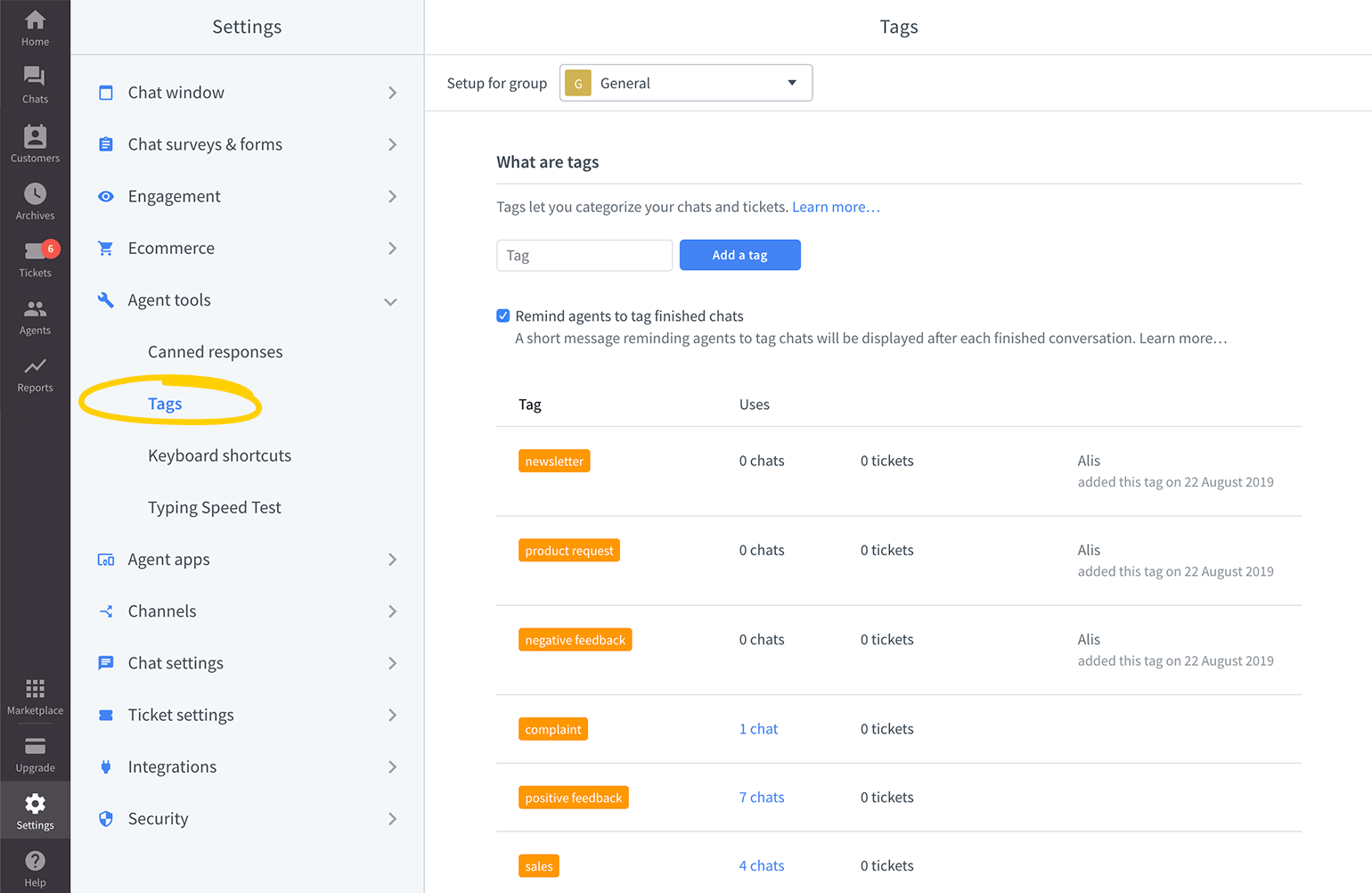This screenshot has width=1372, height=893.
Task: Click the Agent apps icon
Action: (x=106, y=560)
